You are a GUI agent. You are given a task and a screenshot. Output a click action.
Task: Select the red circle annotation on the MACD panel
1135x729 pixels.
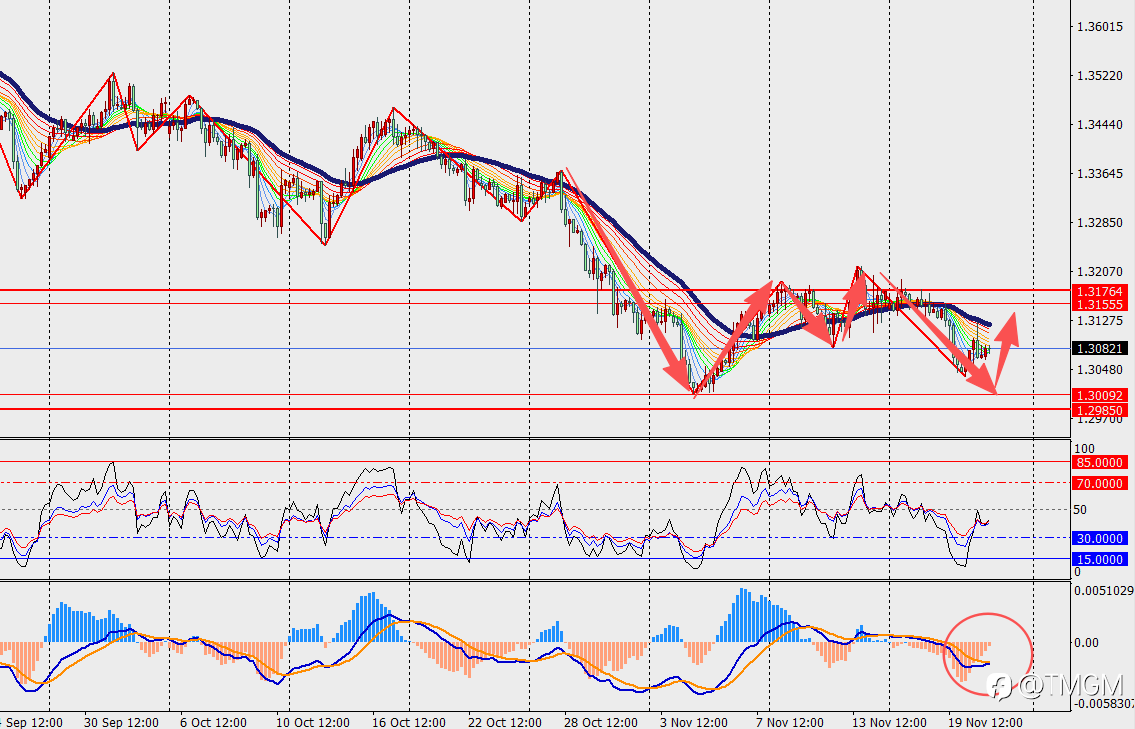pos(987,654)
